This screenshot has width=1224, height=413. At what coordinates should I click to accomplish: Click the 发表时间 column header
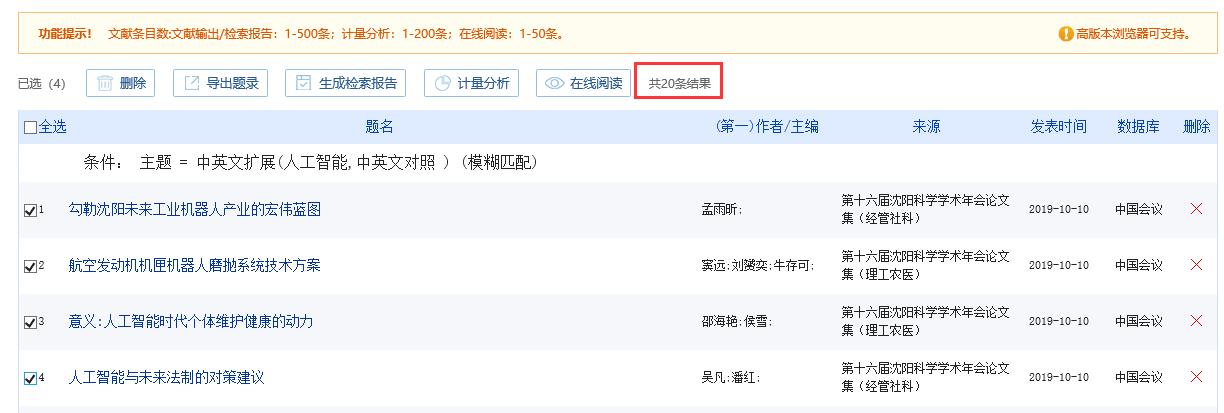[x=1058, y=127]
